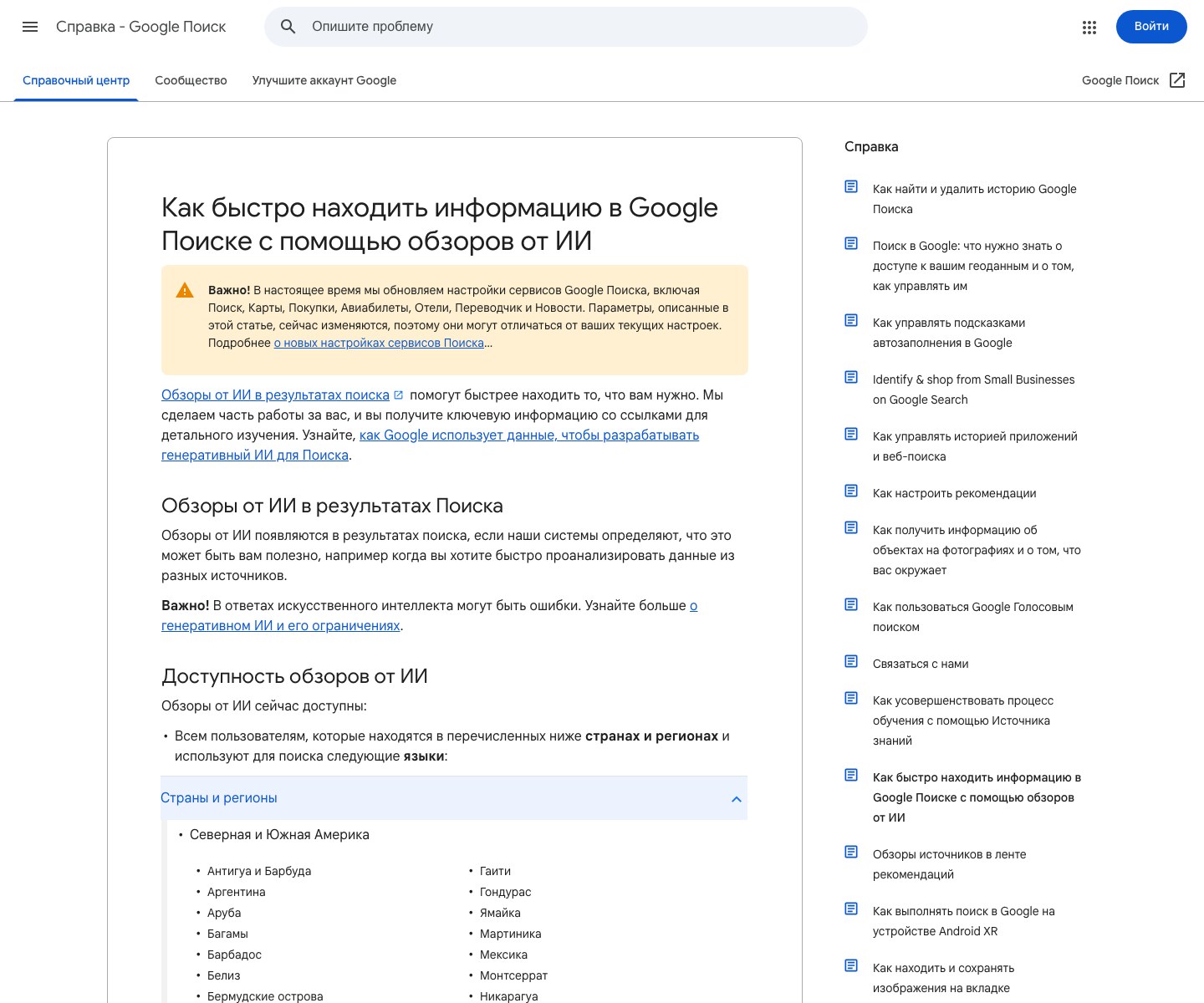Click article icon beside Поиск в Google: что нужно знать

coord(851,243)
